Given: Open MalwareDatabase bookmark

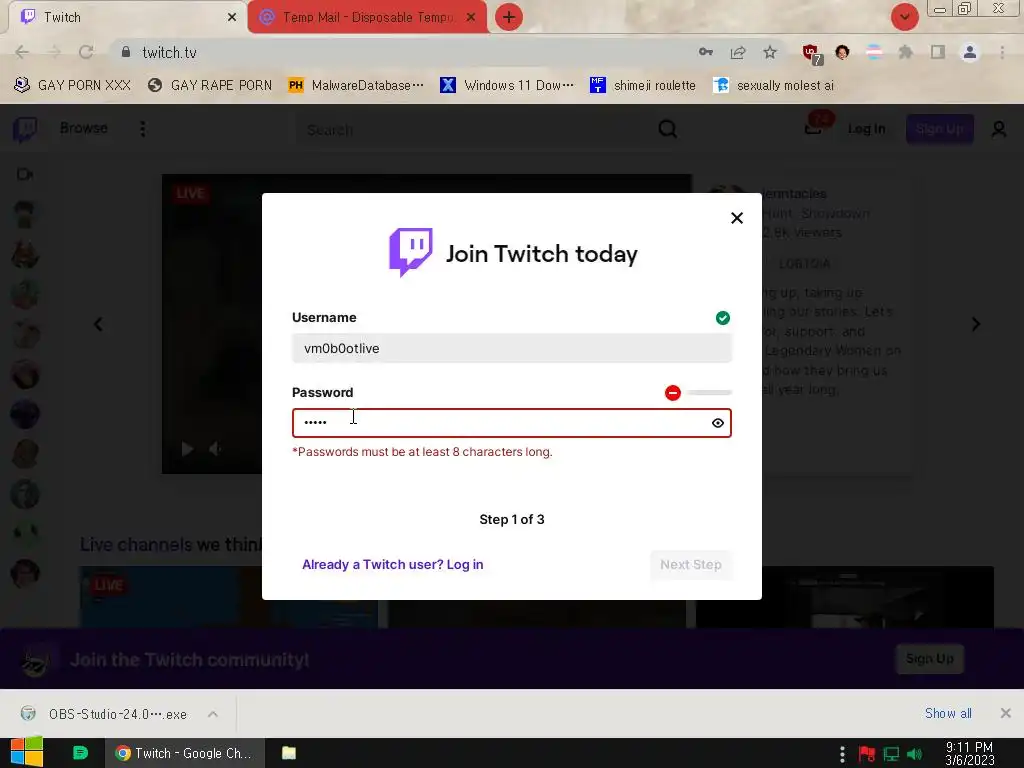Looking at the screenshot, I should [357, 86].
